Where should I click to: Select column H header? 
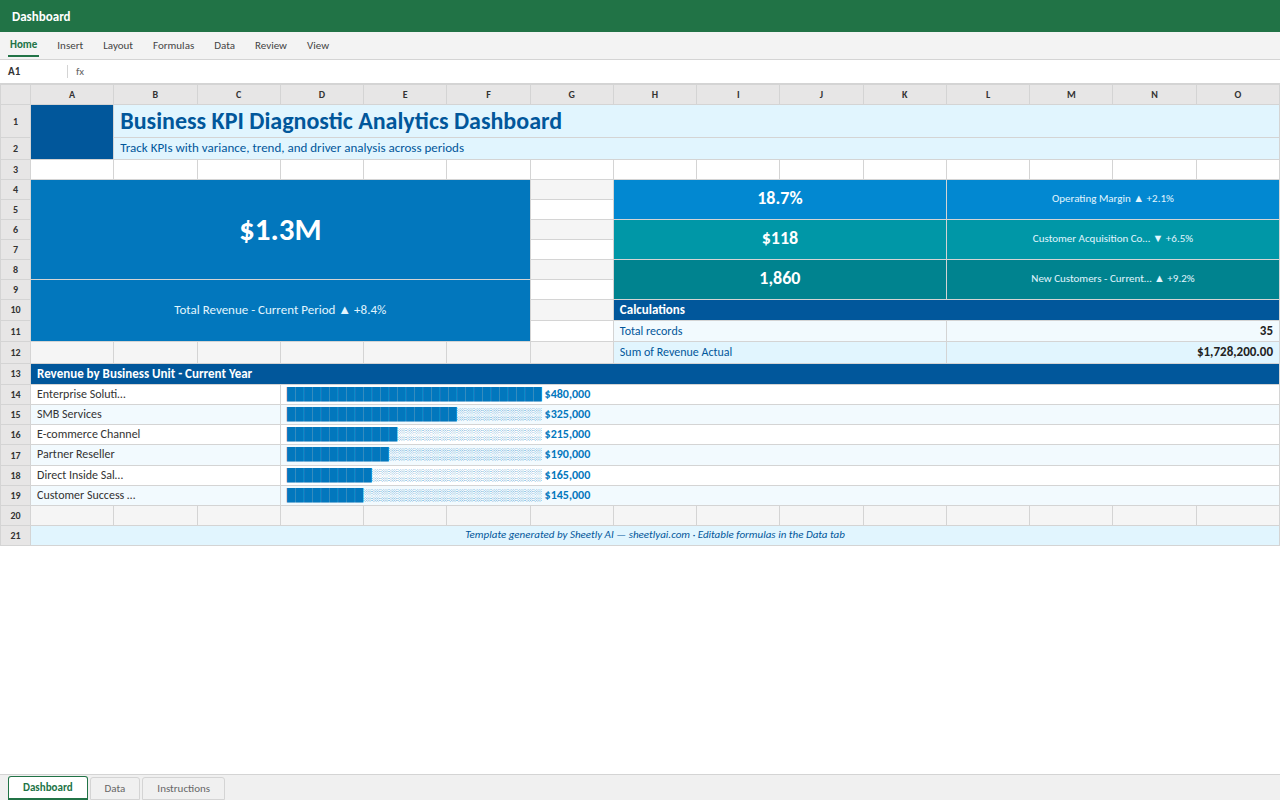pos(655,94)
